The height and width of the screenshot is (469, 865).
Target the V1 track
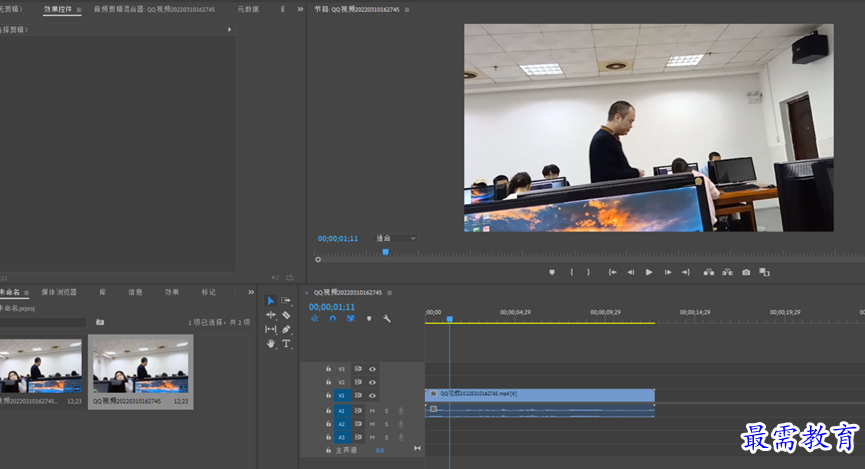point(341,396)
